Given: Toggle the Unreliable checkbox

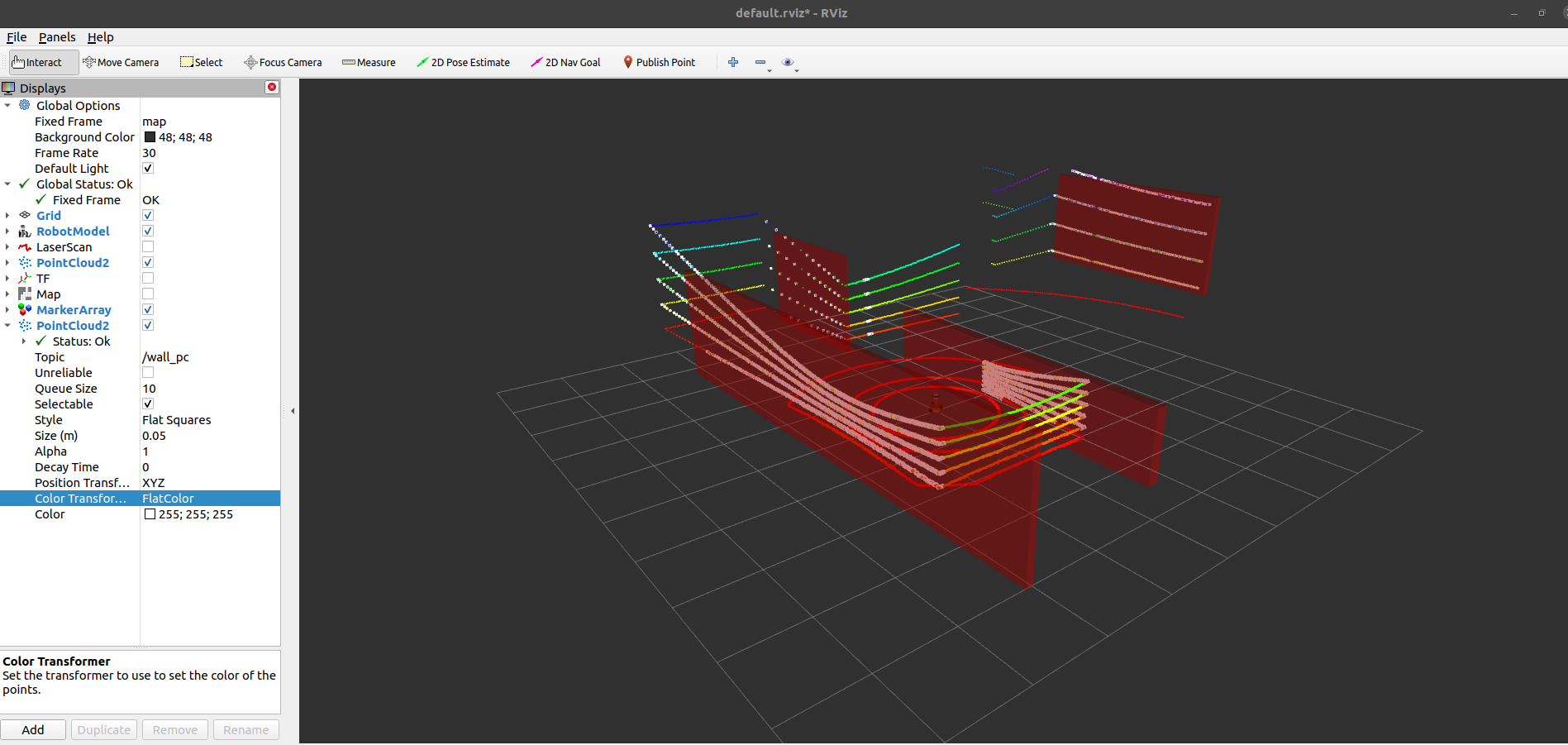Looking at the screenshot, I should coord(148,373).
